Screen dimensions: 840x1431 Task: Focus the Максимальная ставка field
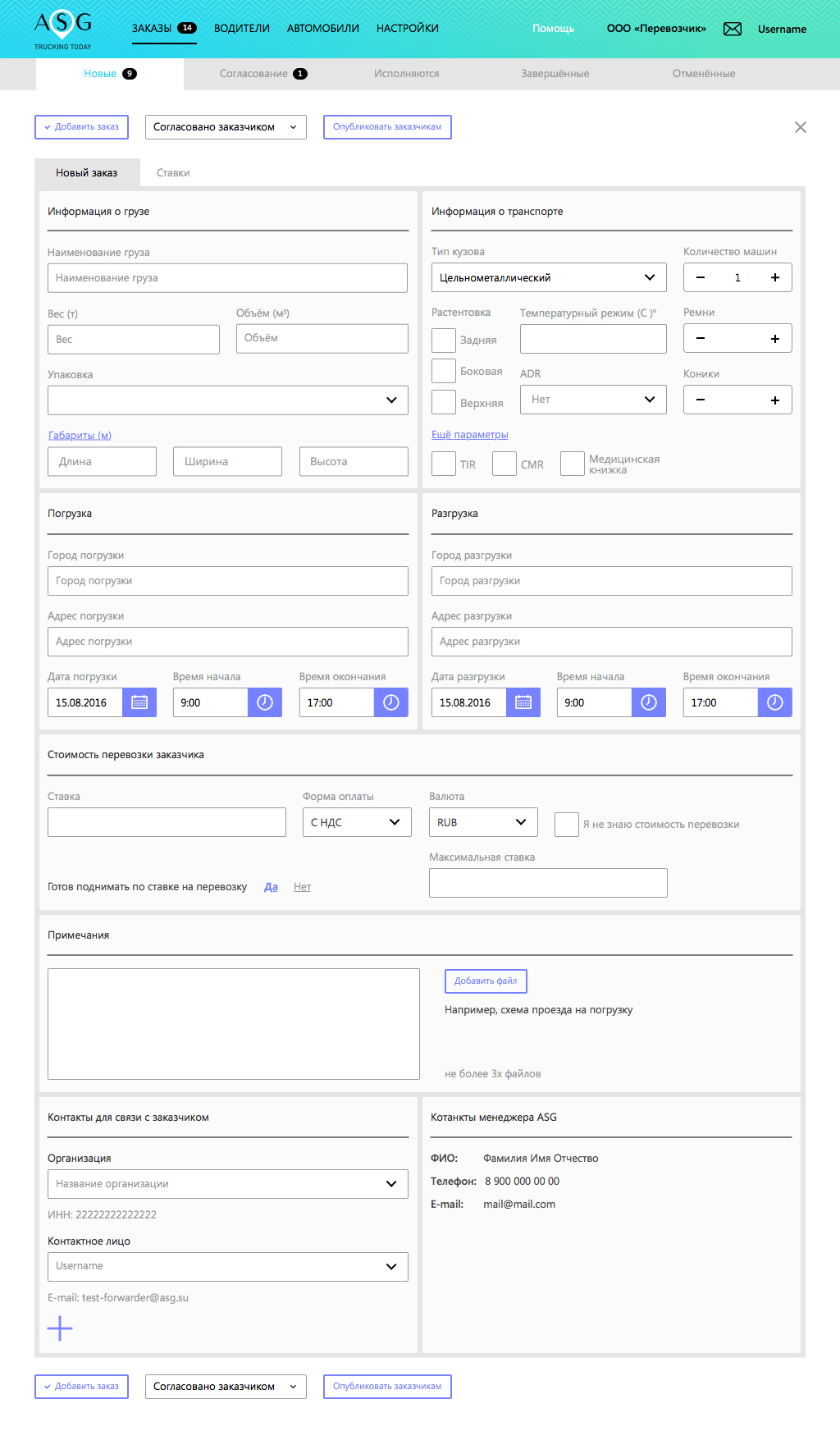(x=548, y=883)
